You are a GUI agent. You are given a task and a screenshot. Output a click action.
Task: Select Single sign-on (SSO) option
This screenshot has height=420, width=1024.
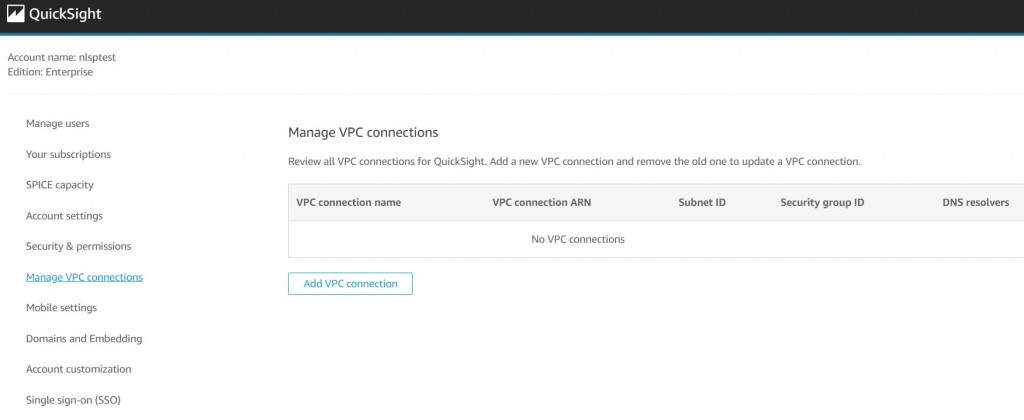point(75,400)
